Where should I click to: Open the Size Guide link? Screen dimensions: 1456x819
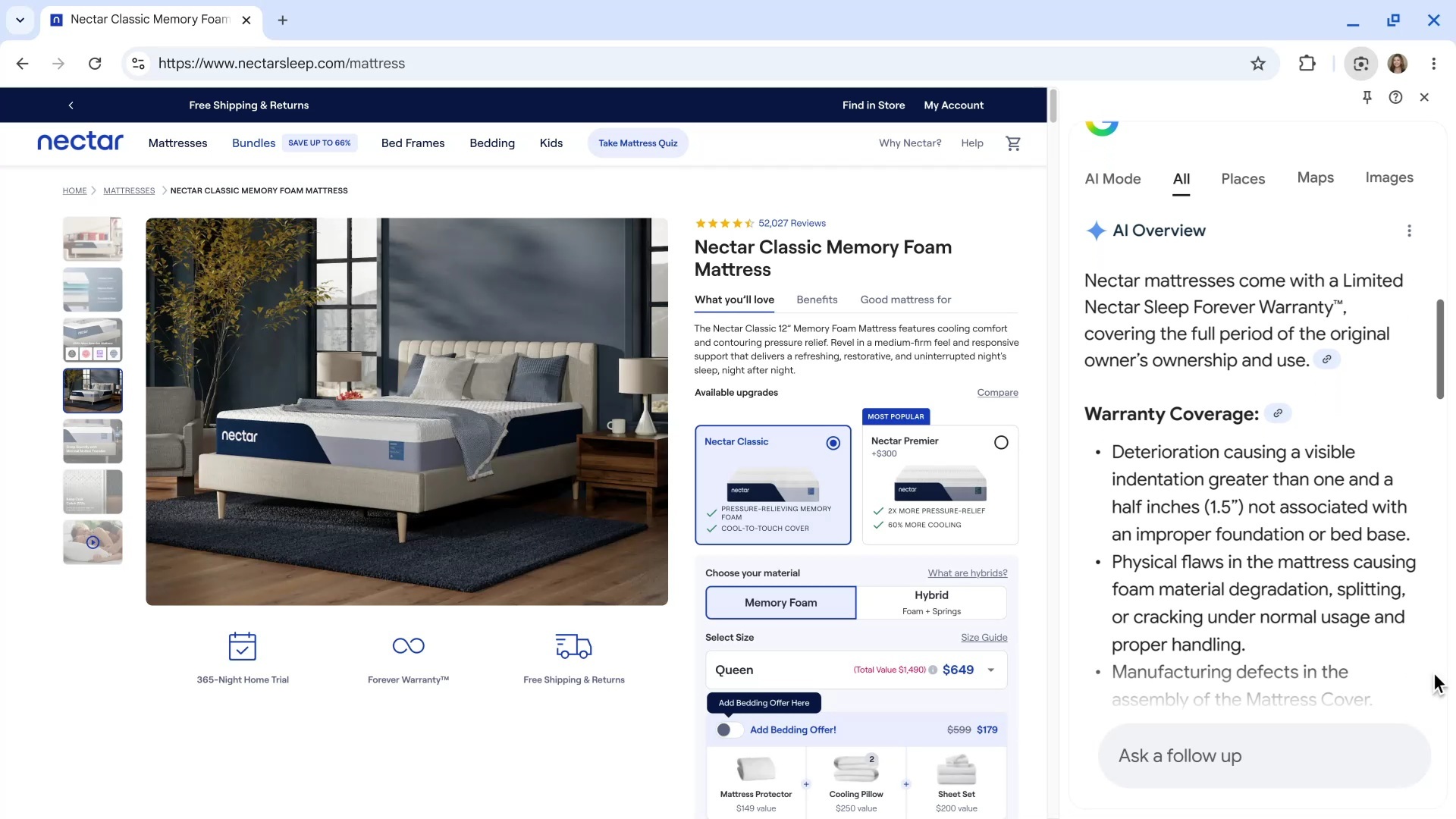click(x=984, y=638)
